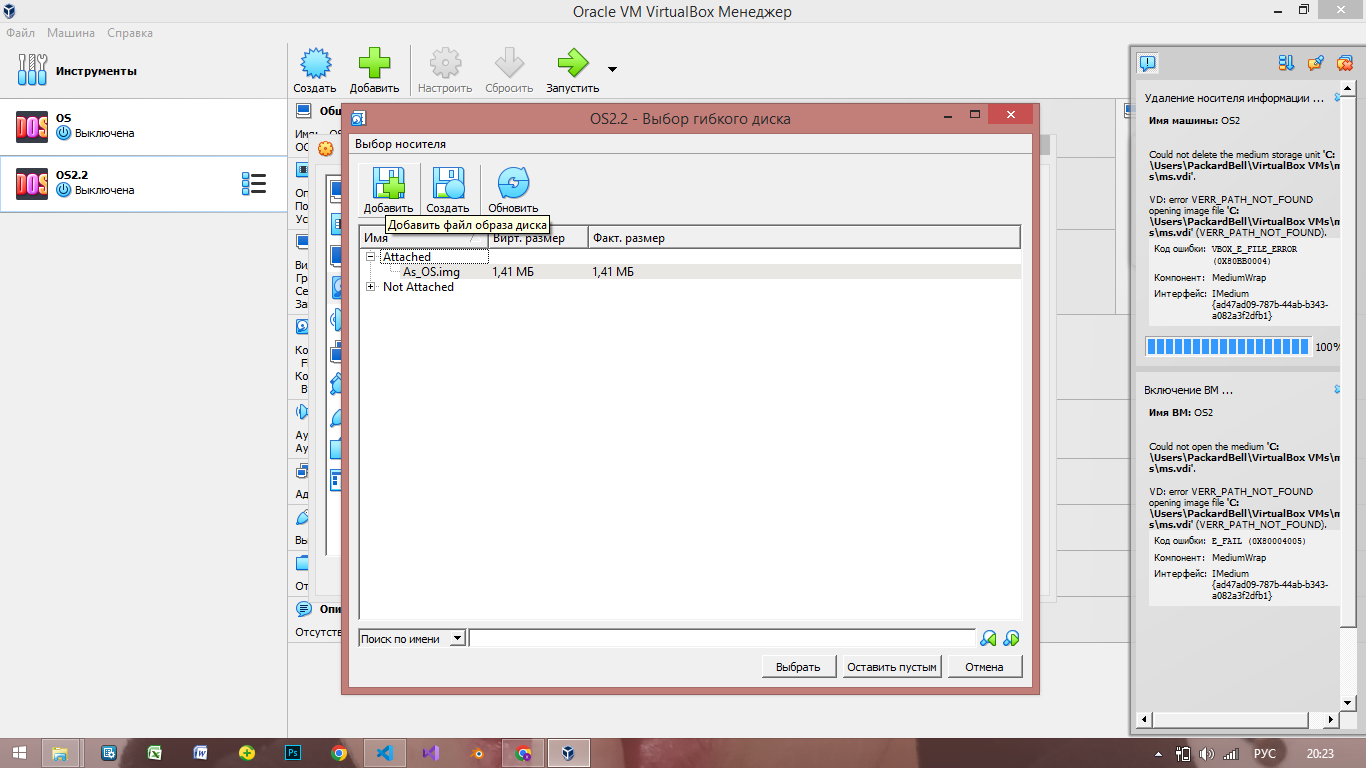Click the Создать floppy disk icon
The image size is (1366, 768).
coord(447,184)
